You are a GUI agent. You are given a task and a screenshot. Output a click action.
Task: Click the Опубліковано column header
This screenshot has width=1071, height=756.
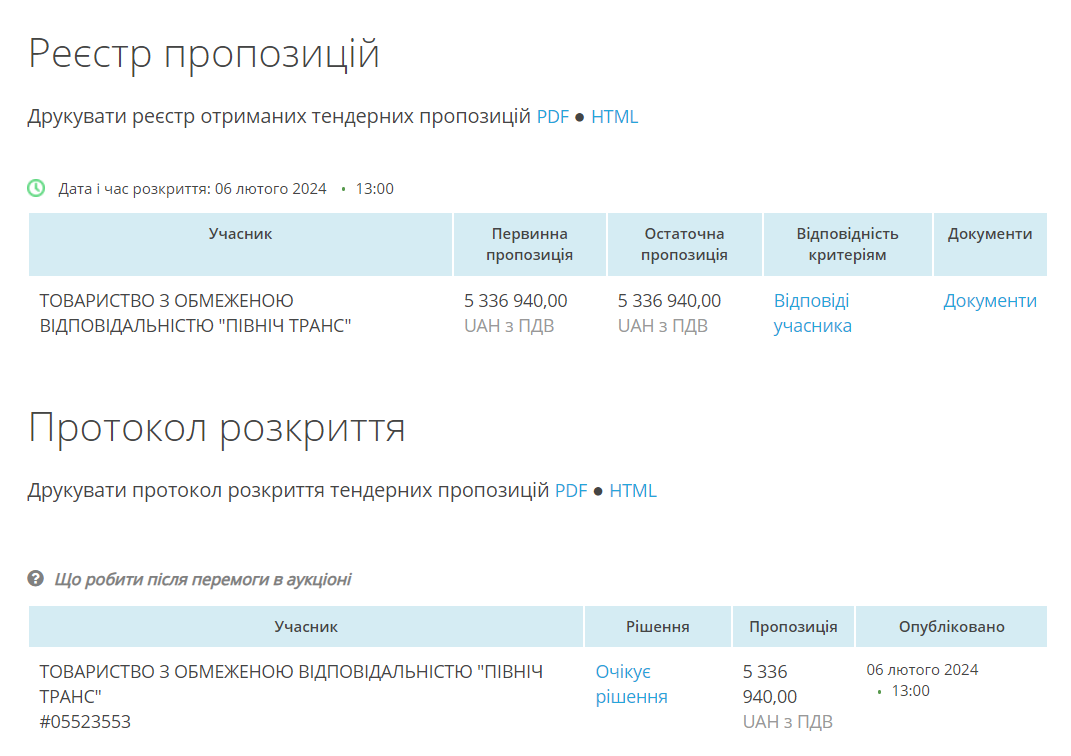point(951,626)
